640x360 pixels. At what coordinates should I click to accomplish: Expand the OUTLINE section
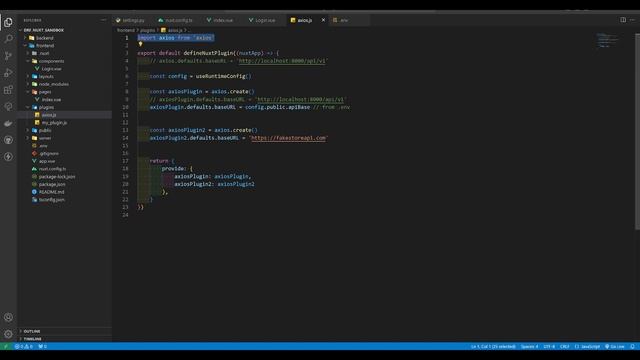pos(32,331)
